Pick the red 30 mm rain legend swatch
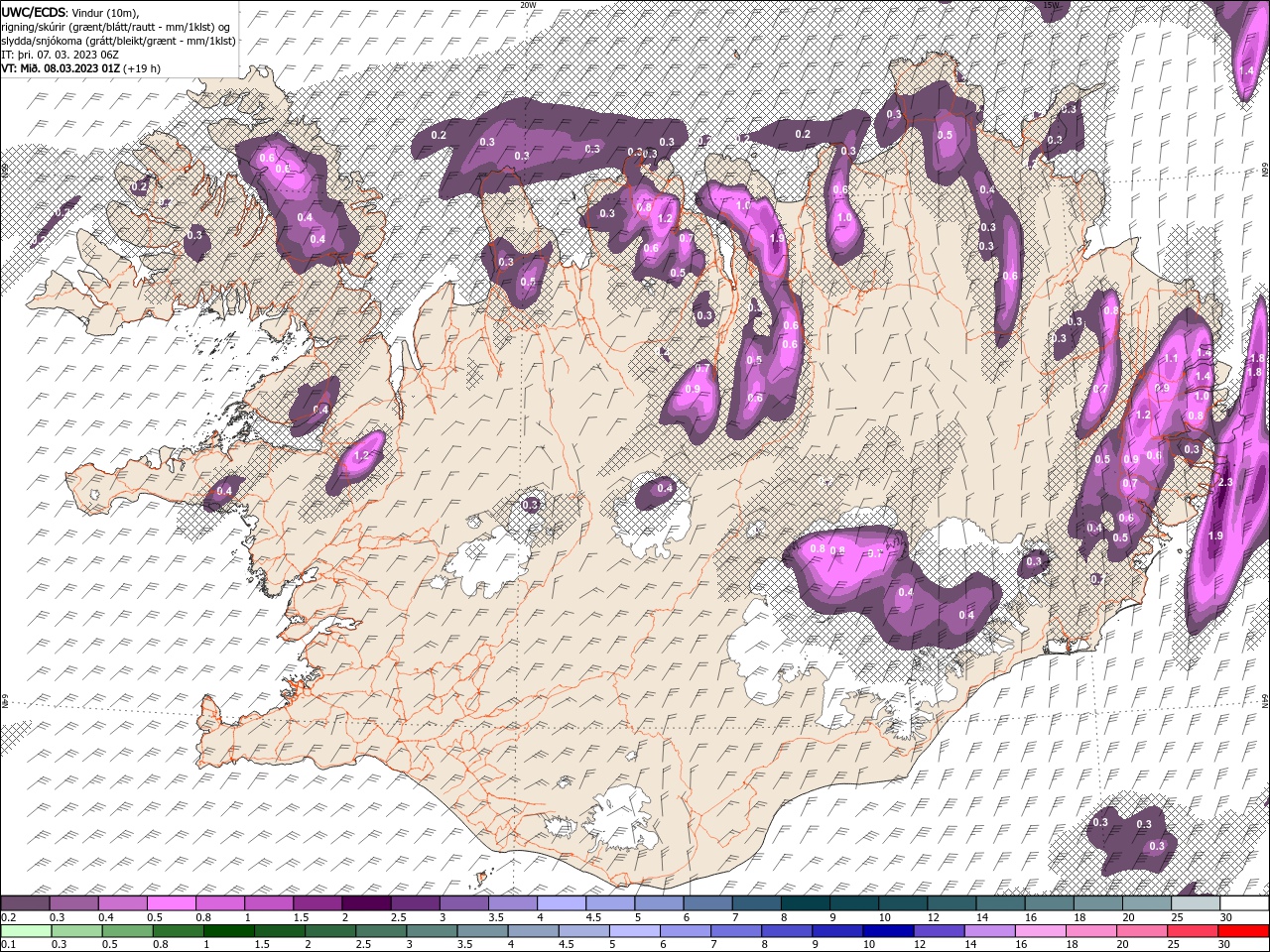This screenshot has height=952, width=1270. (x=1244, y=931)
